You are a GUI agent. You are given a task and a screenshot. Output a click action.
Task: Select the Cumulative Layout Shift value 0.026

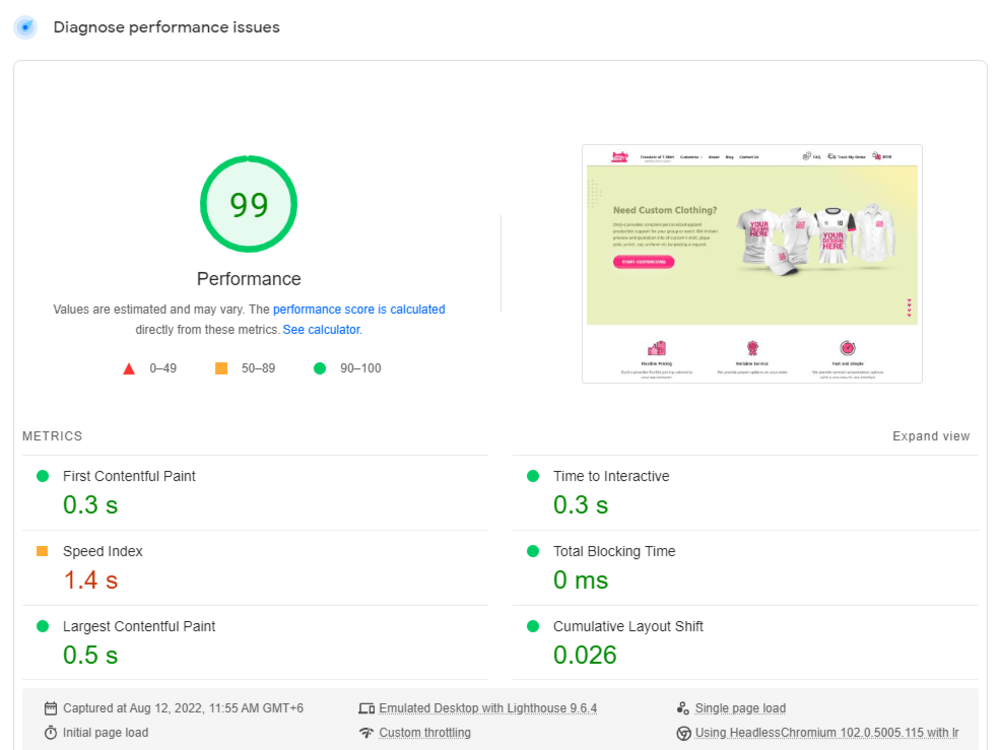[585, 655]
